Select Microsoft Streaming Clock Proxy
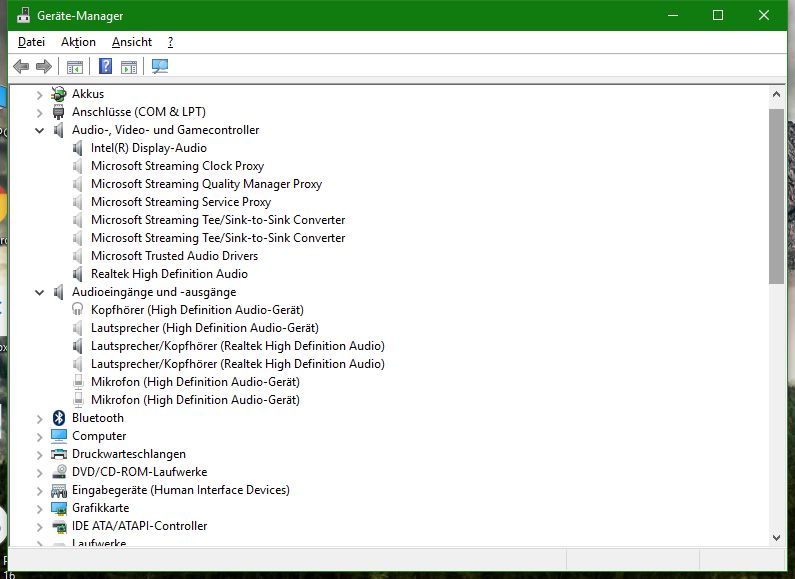The height and width of the screenshot is (579, 795). coord(177,166)
